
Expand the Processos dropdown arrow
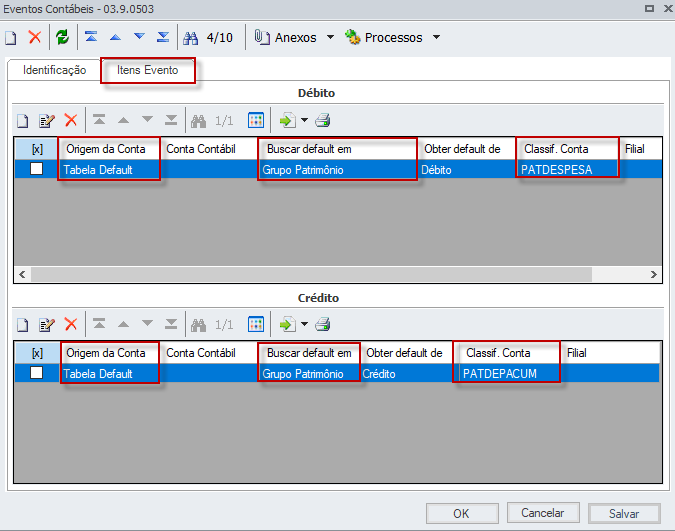(x=436, y=37)
